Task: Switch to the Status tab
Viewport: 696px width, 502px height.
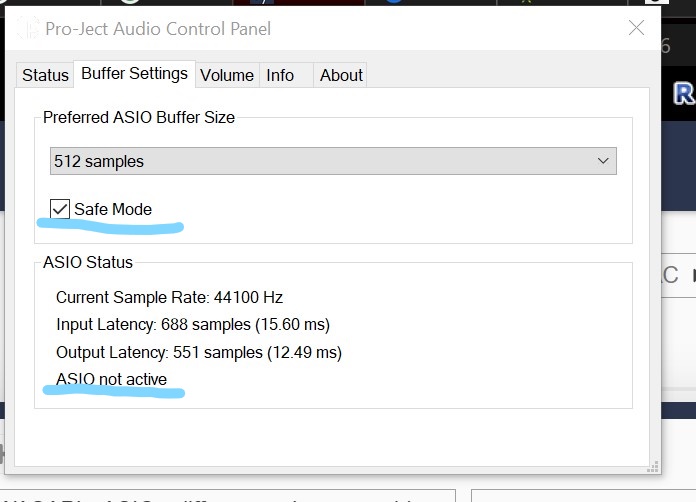Action: 45,75
